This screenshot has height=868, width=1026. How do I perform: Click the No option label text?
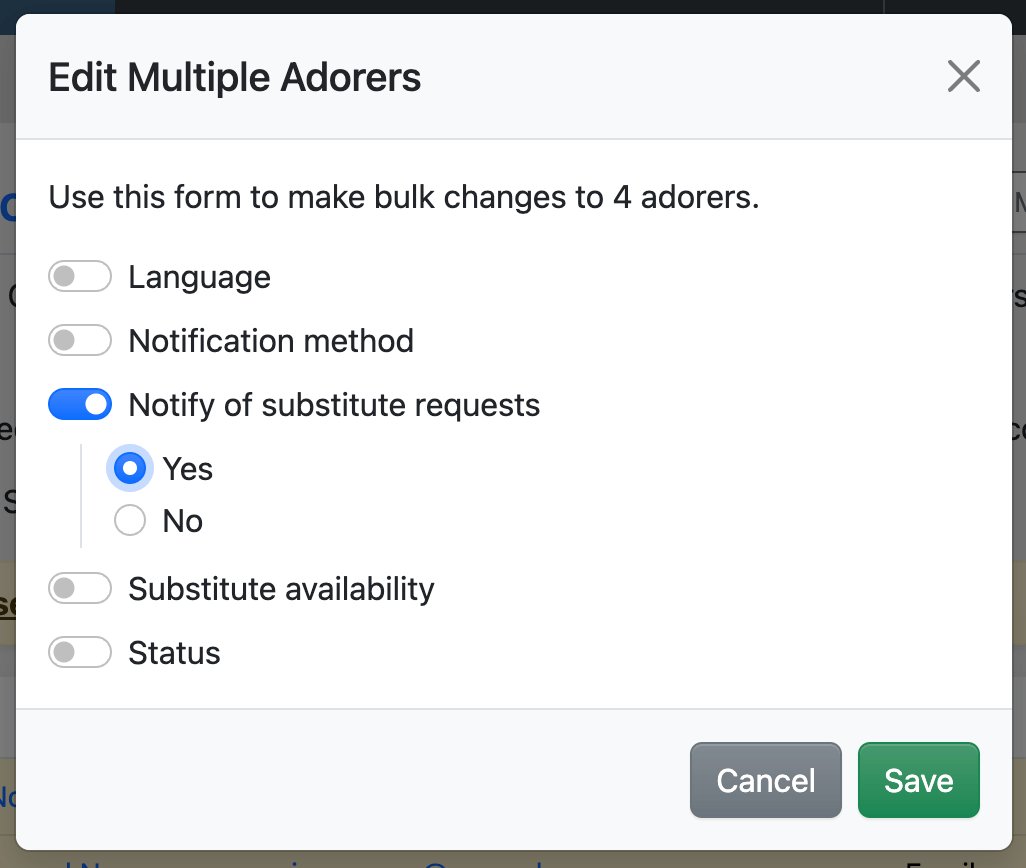[183, 521]
